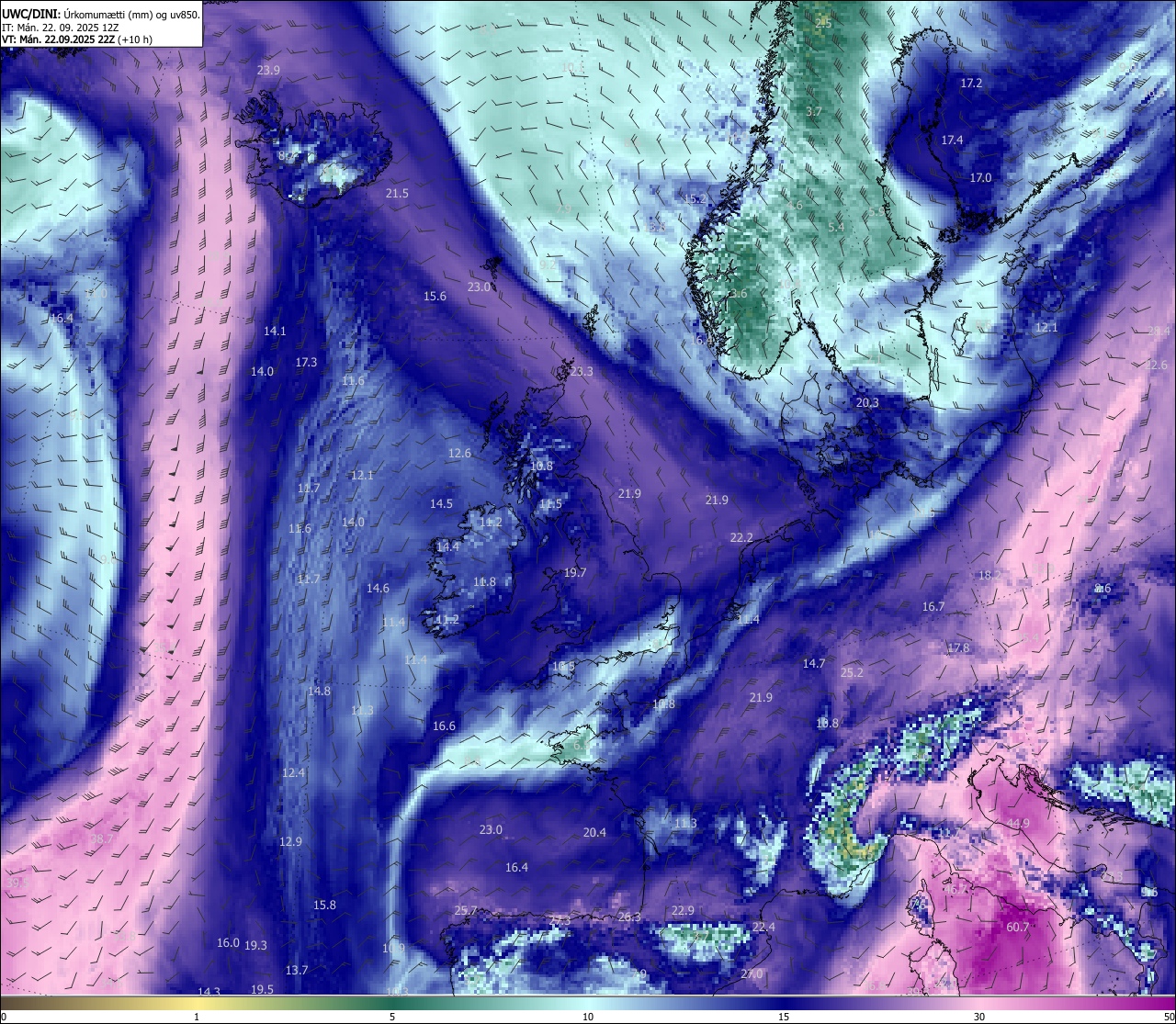Select the 1 mark on the color scale
This screenshot has width=1176, height=1024.
click(197, 1017)
